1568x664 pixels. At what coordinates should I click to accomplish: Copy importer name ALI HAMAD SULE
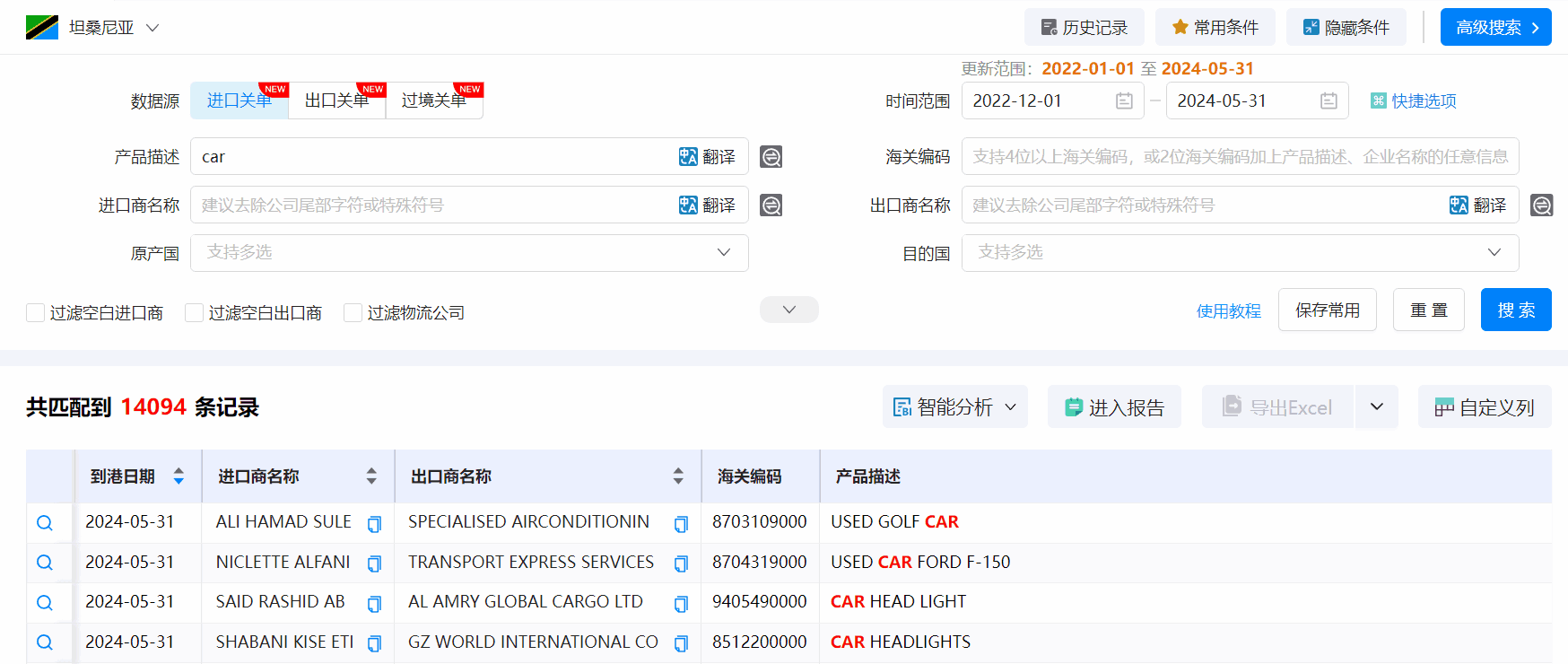375,524
